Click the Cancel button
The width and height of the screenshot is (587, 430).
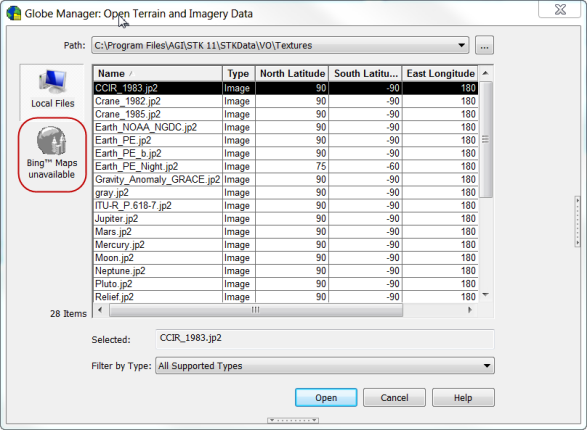click(394, 397)
